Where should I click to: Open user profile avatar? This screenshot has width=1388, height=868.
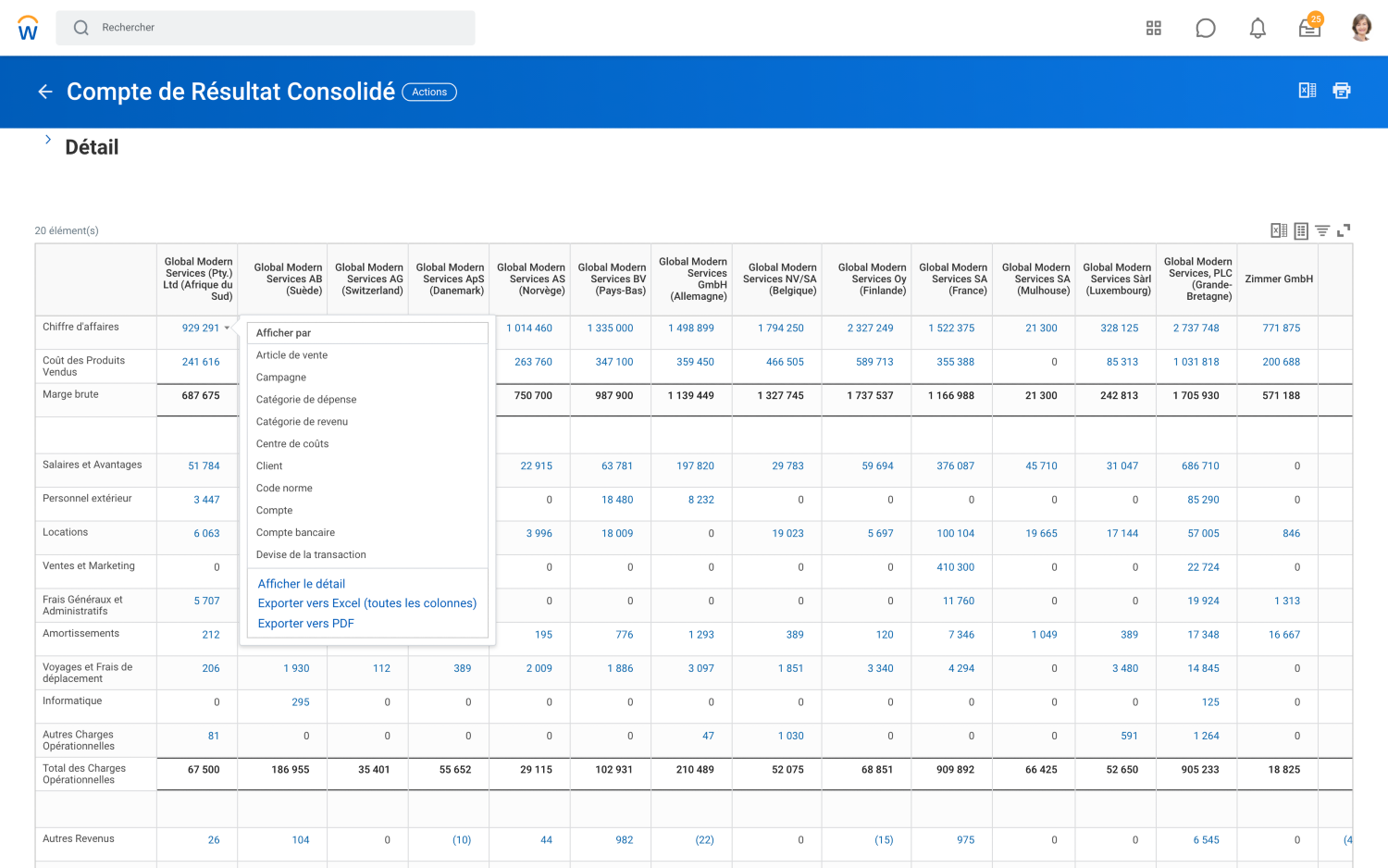[x=1360, y=28]
